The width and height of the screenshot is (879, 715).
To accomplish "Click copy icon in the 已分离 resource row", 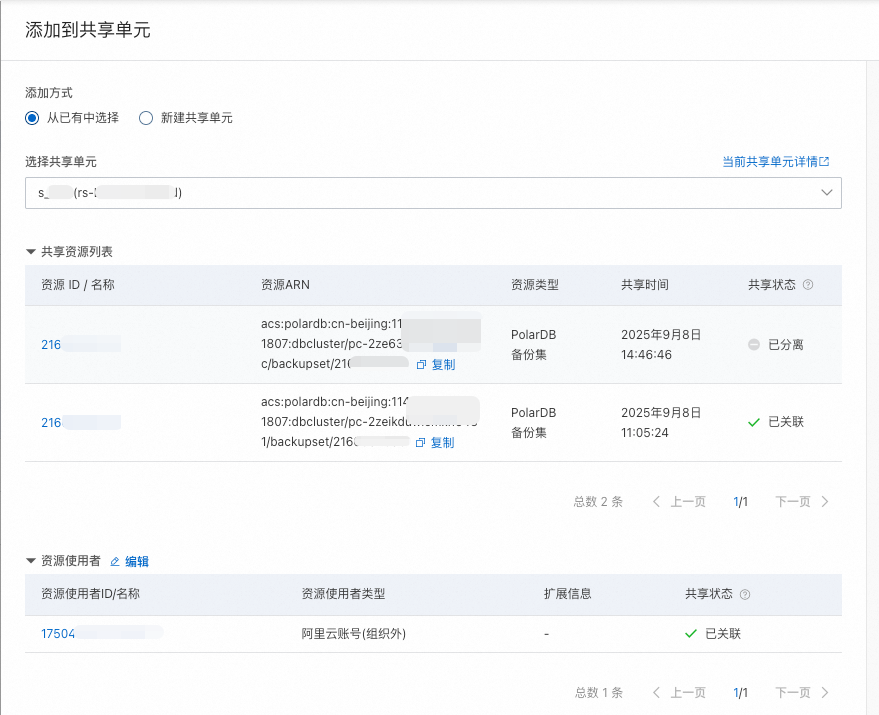I will (422, 365).
